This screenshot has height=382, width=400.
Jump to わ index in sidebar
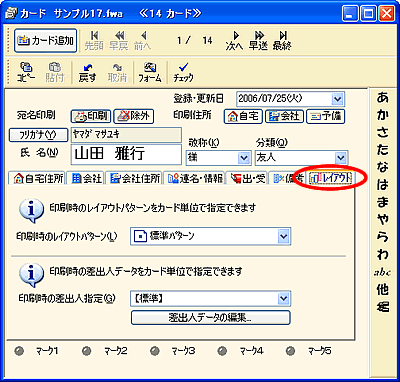click(383, 255)
